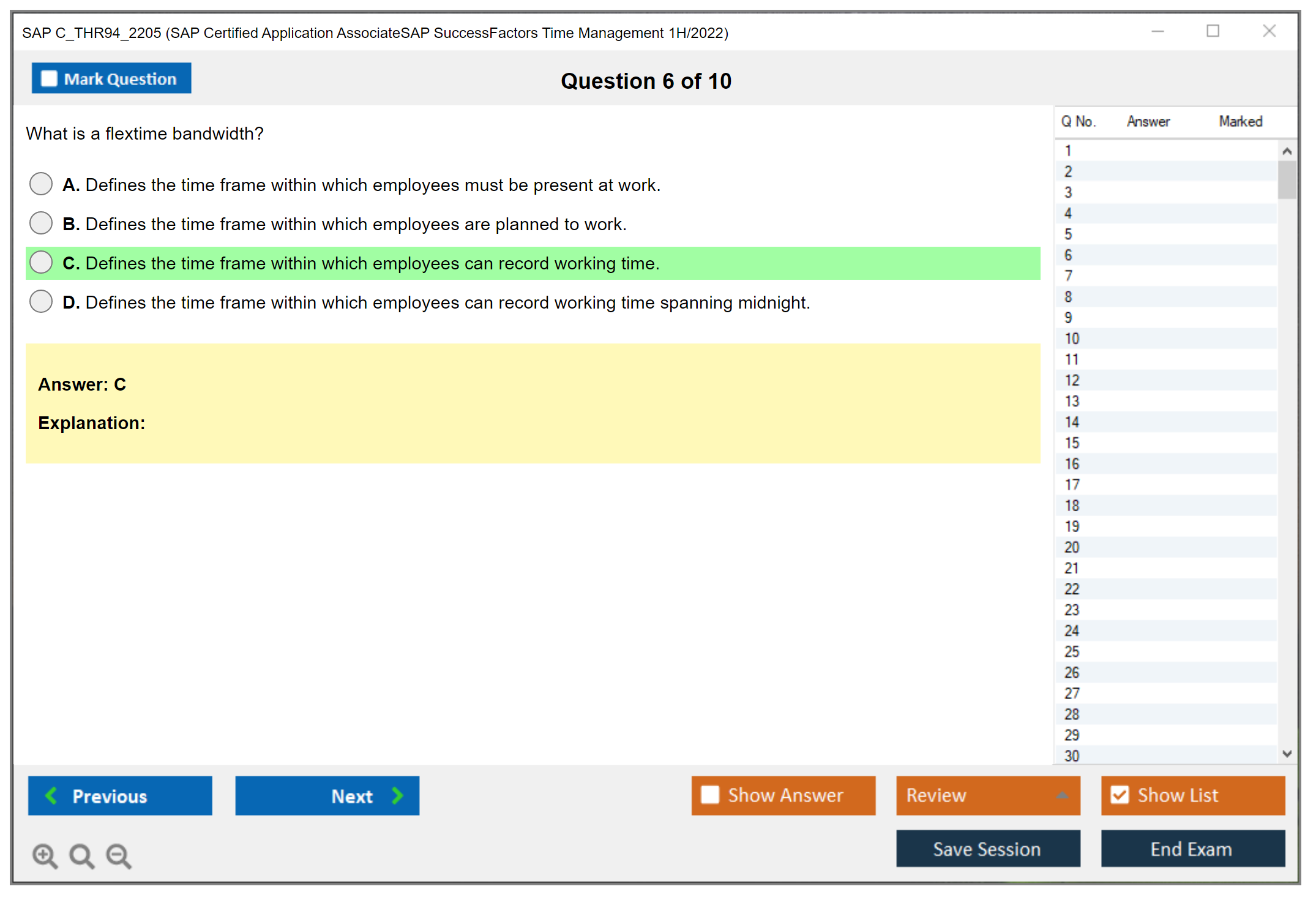
Task: Choose option D spanning midnight
Action: click(41, 301)
